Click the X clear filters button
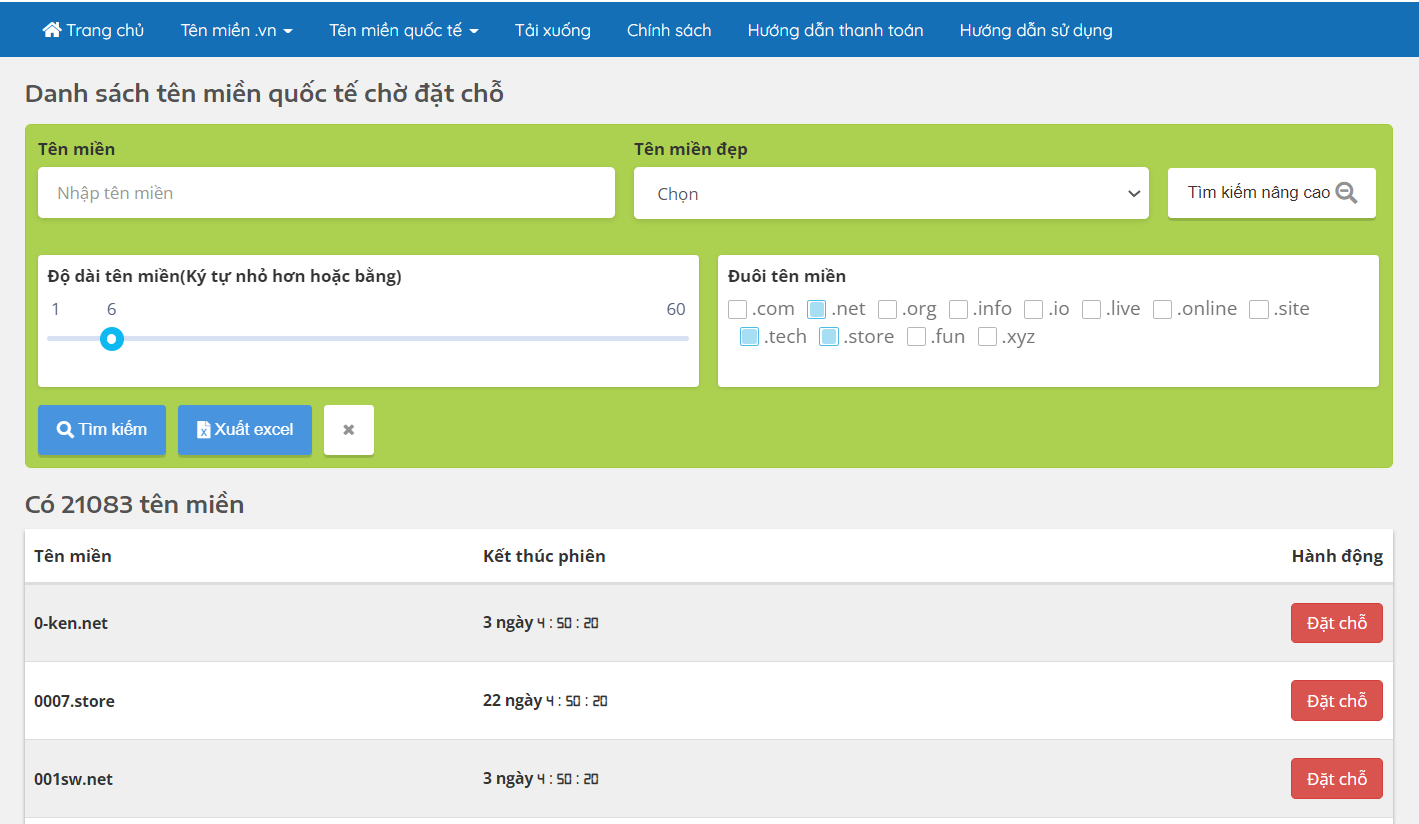 [x=349, y=430]
